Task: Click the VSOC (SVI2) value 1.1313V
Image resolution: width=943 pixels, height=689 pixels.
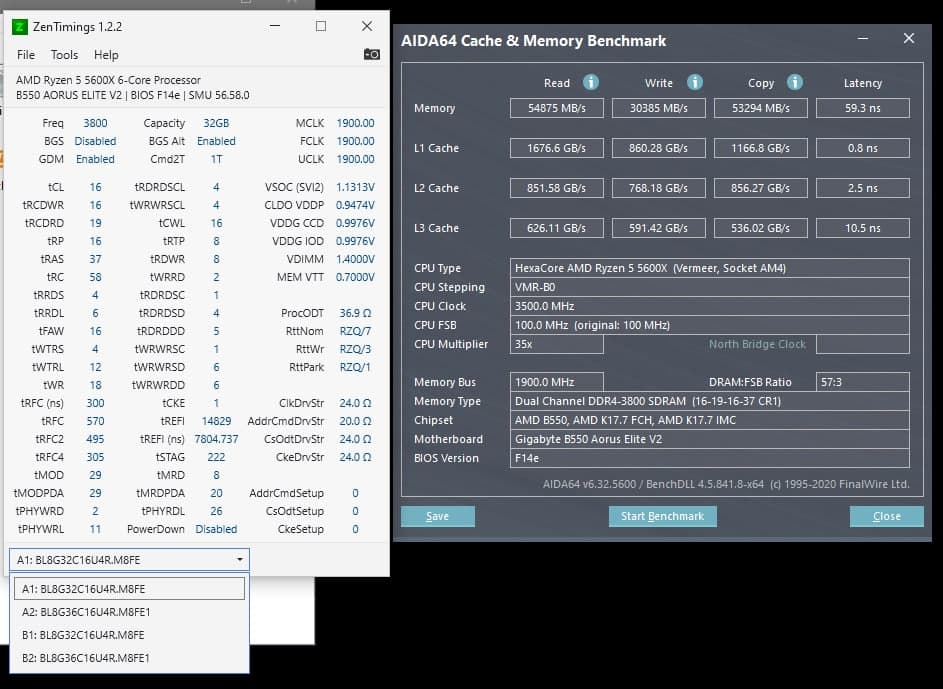Action: 355,187
